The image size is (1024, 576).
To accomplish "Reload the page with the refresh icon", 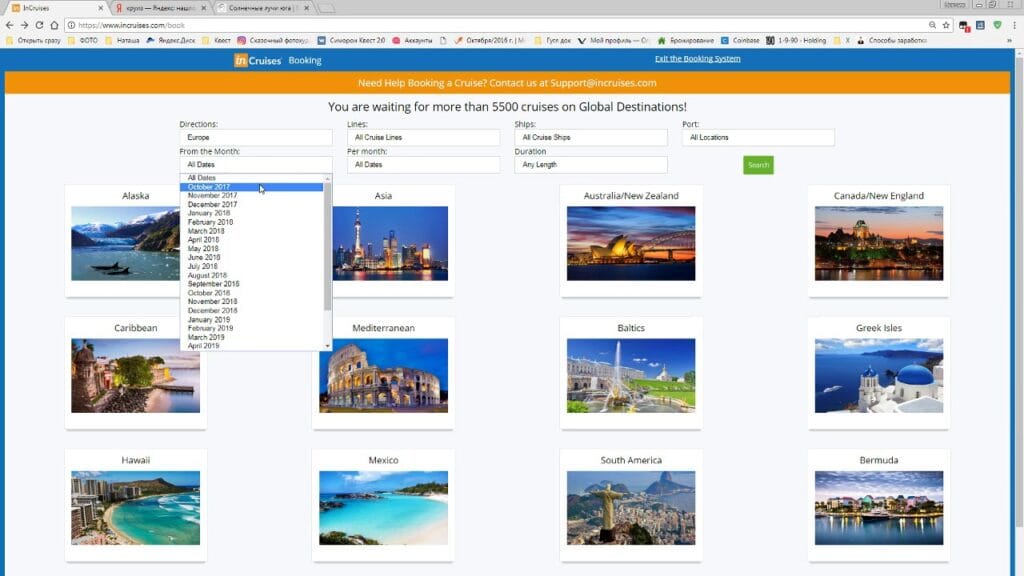I will 39,24.
